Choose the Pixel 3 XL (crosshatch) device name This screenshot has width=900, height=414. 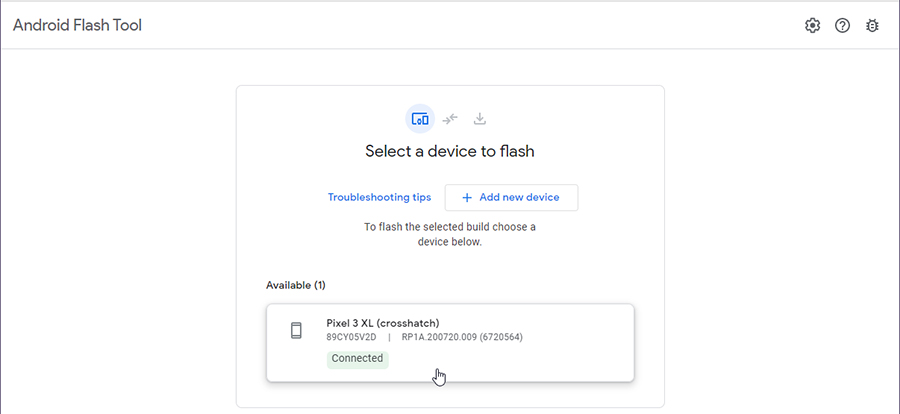coord(383,323)
